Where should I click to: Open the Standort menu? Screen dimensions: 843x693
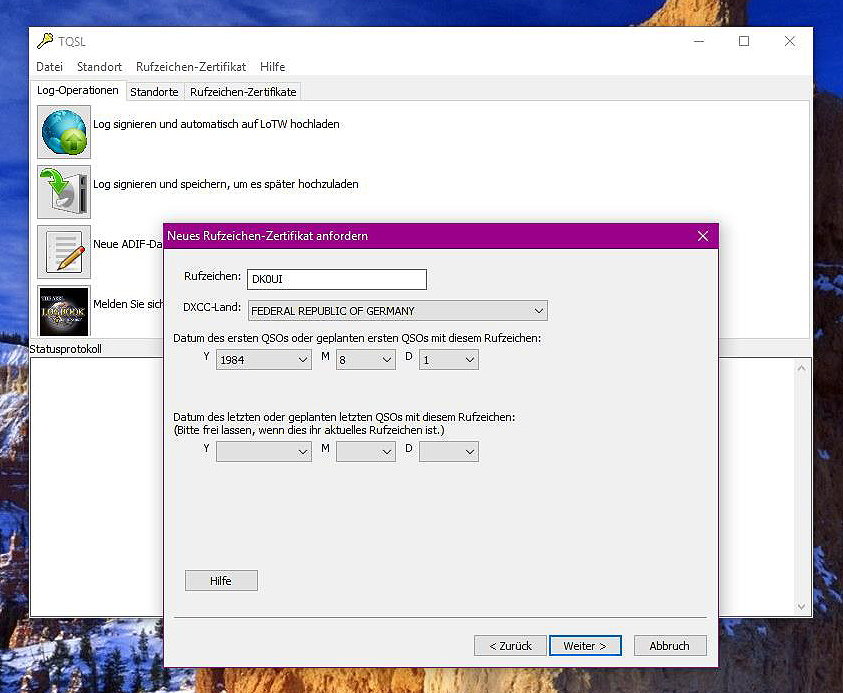99,67
